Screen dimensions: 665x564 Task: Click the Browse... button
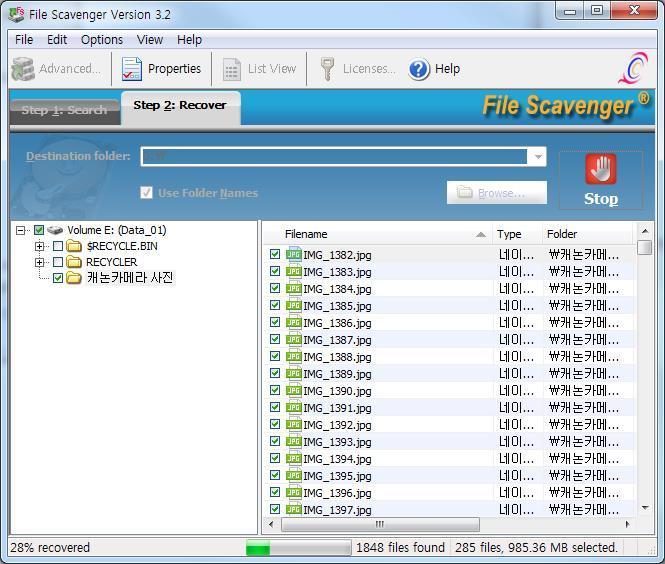(x=497, y=193)
